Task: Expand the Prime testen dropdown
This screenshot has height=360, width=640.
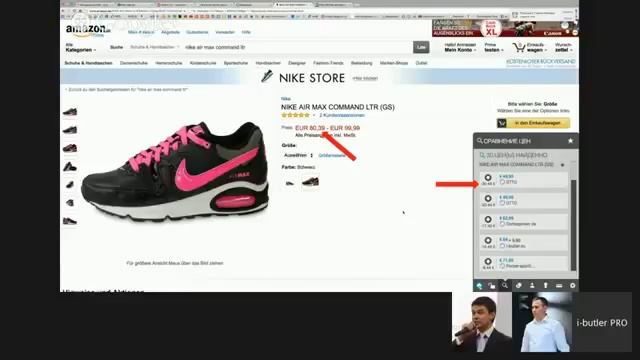Action: [493, 47]
